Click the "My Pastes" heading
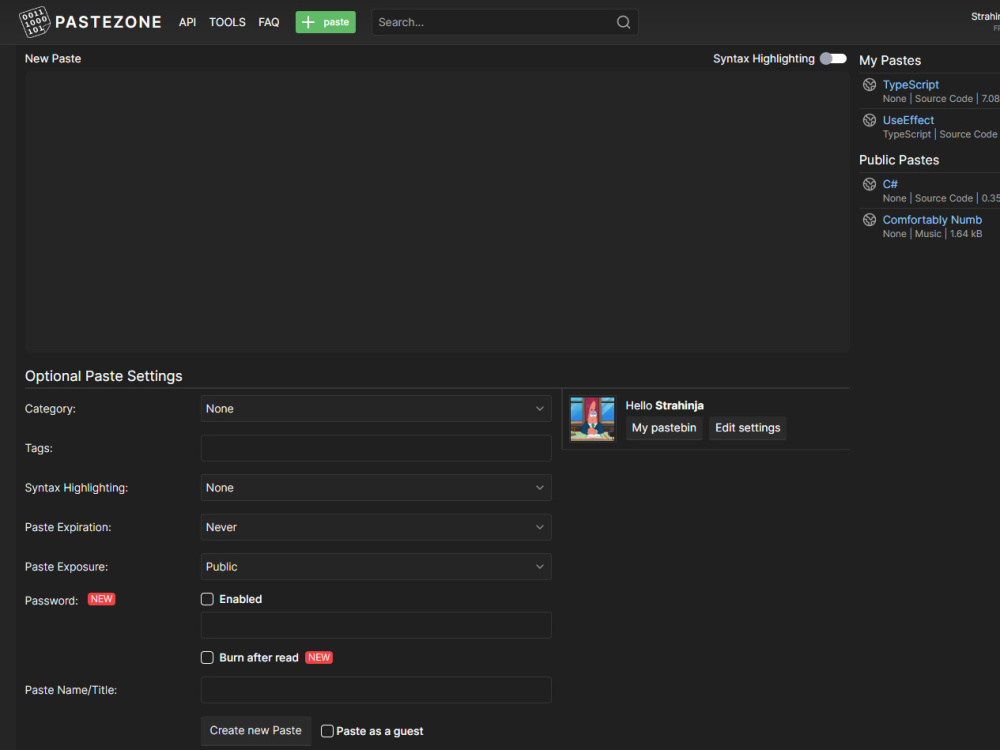The height and width of the screenshot is (750, 1000). tap(890, 61)
